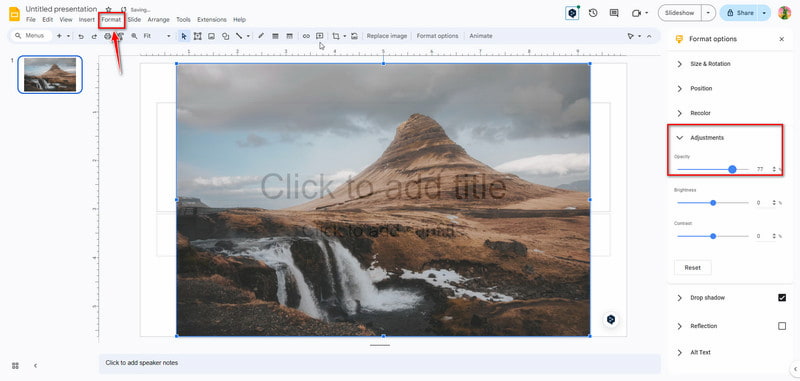Click the Shape tool icon
Image resolution: width=800 pixels, height=381 pixels.
point(225,36)
